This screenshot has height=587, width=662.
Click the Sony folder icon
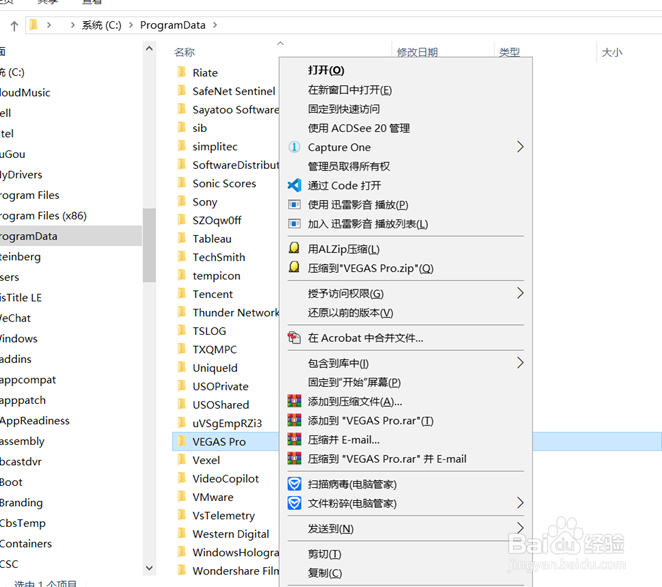(x=182, y=201)
